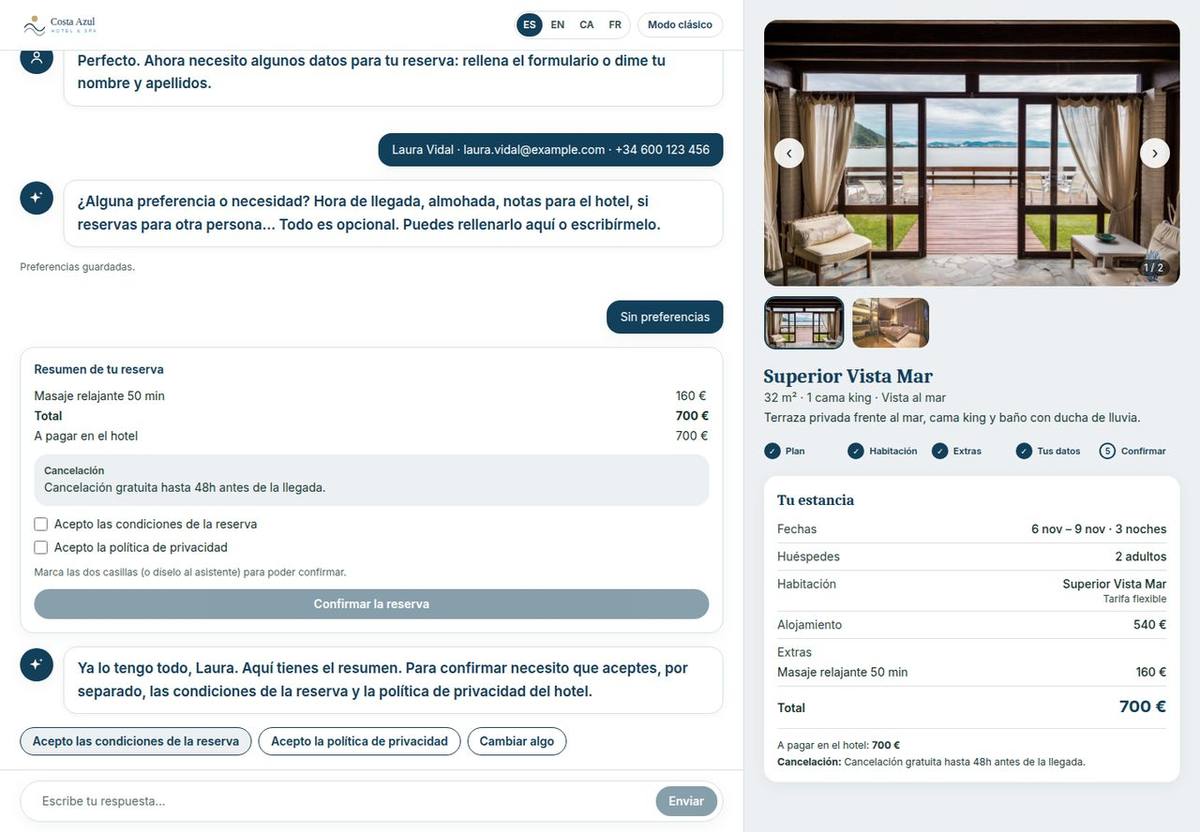This screenshot has width=1200, height=832.
Task: Click the Extras step checkmark icon
Action: pos(940,451)
